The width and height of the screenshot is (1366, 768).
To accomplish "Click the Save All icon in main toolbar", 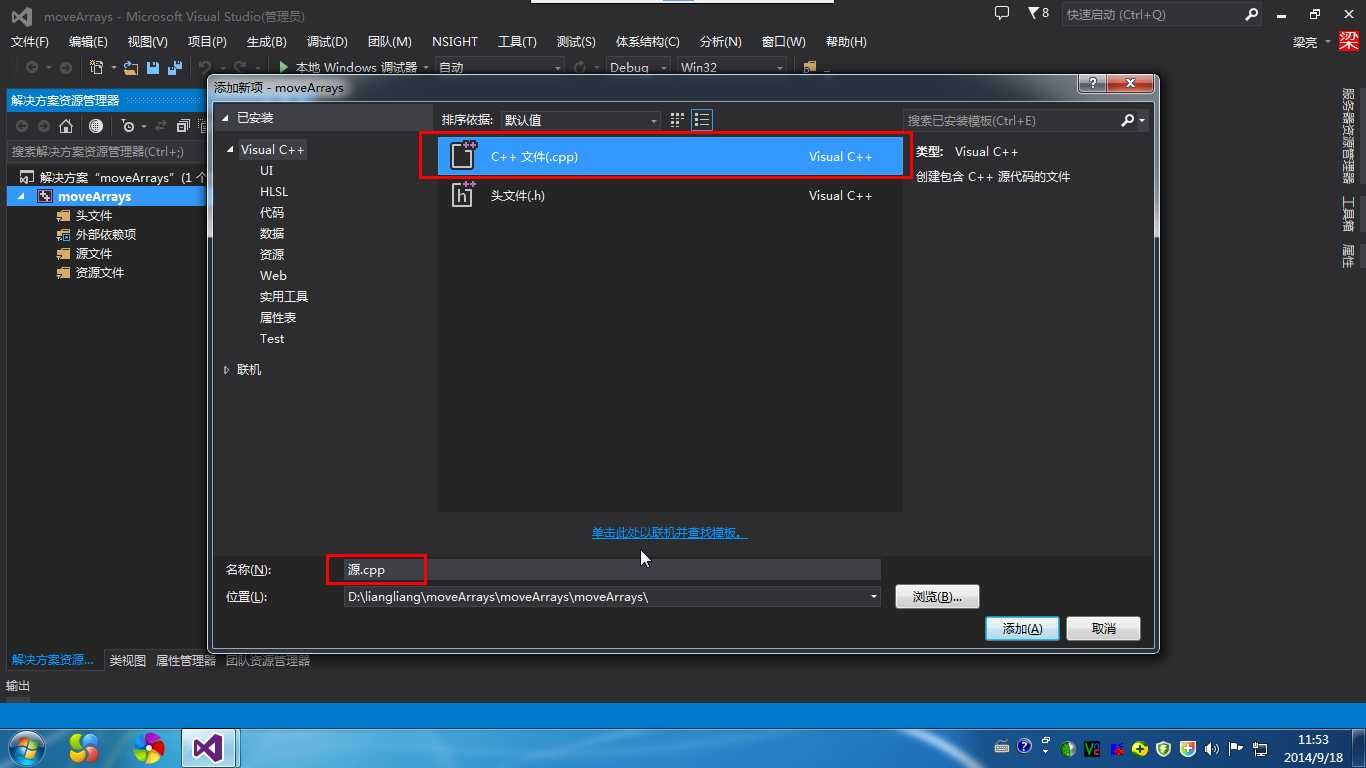I will (x=174, y=67).
